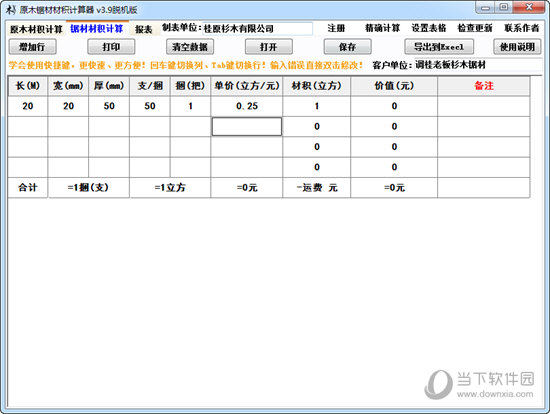This screenshot has height=414, width=550.
Task: Open the 报表 tab
Action: pos(144,29)
